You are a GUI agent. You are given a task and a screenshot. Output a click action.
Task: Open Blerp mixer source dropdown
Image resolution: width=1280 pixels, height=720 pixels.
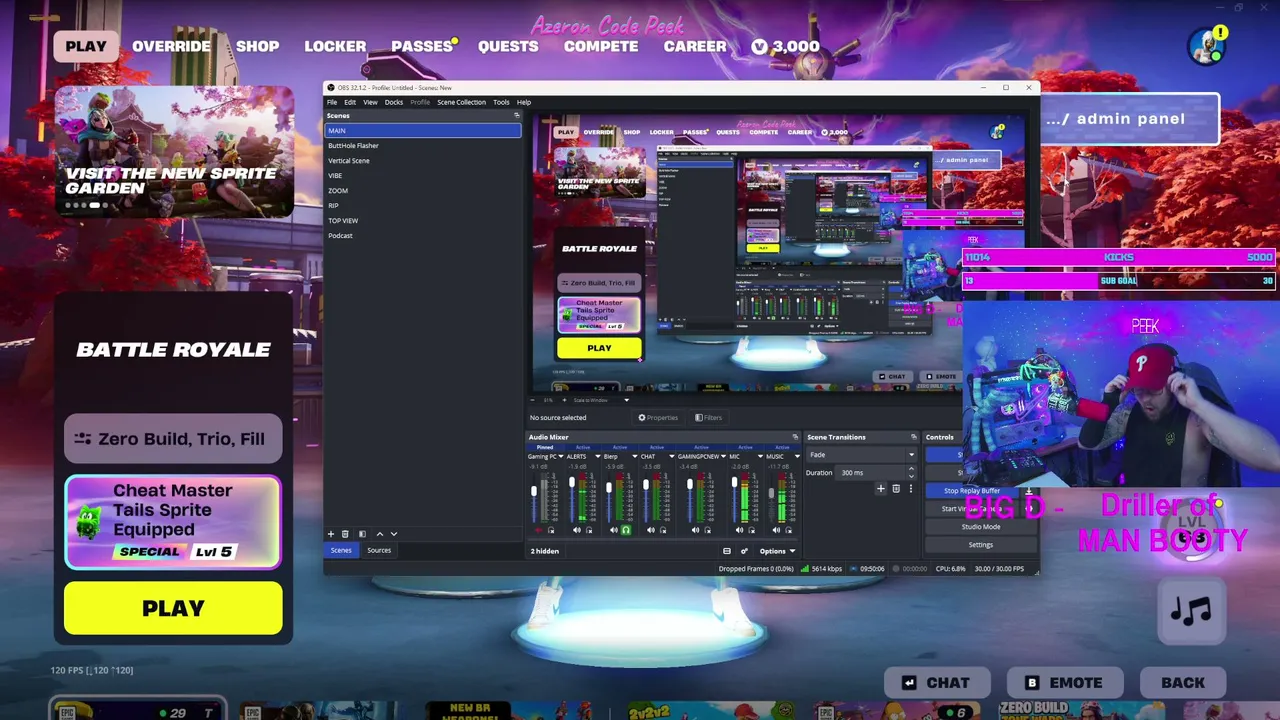tap(634, 457)
